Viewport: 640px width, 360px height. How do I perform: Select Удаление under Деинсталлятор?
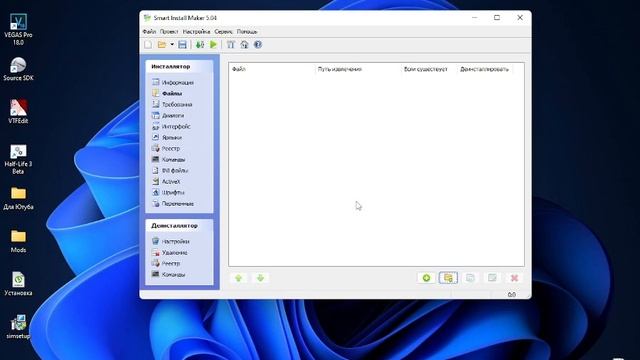[x=169, y=253]
